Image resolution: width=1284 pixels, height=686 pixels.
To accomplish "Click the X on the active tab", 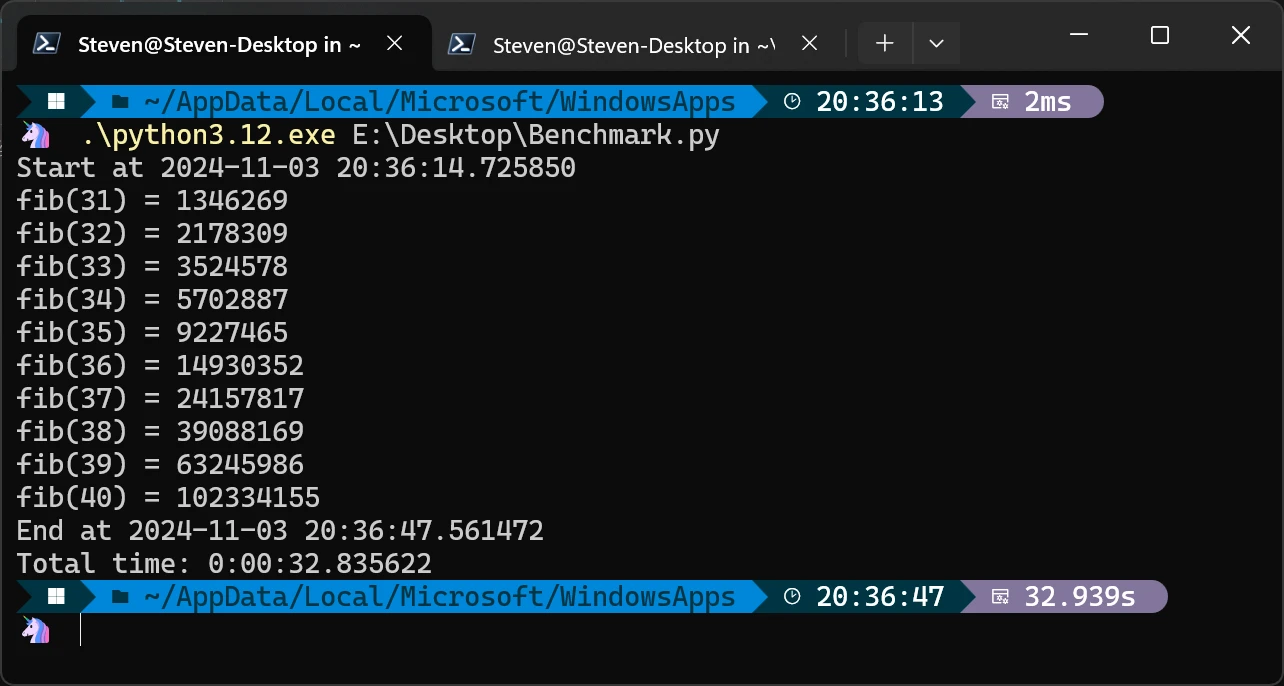I will 394,43.
